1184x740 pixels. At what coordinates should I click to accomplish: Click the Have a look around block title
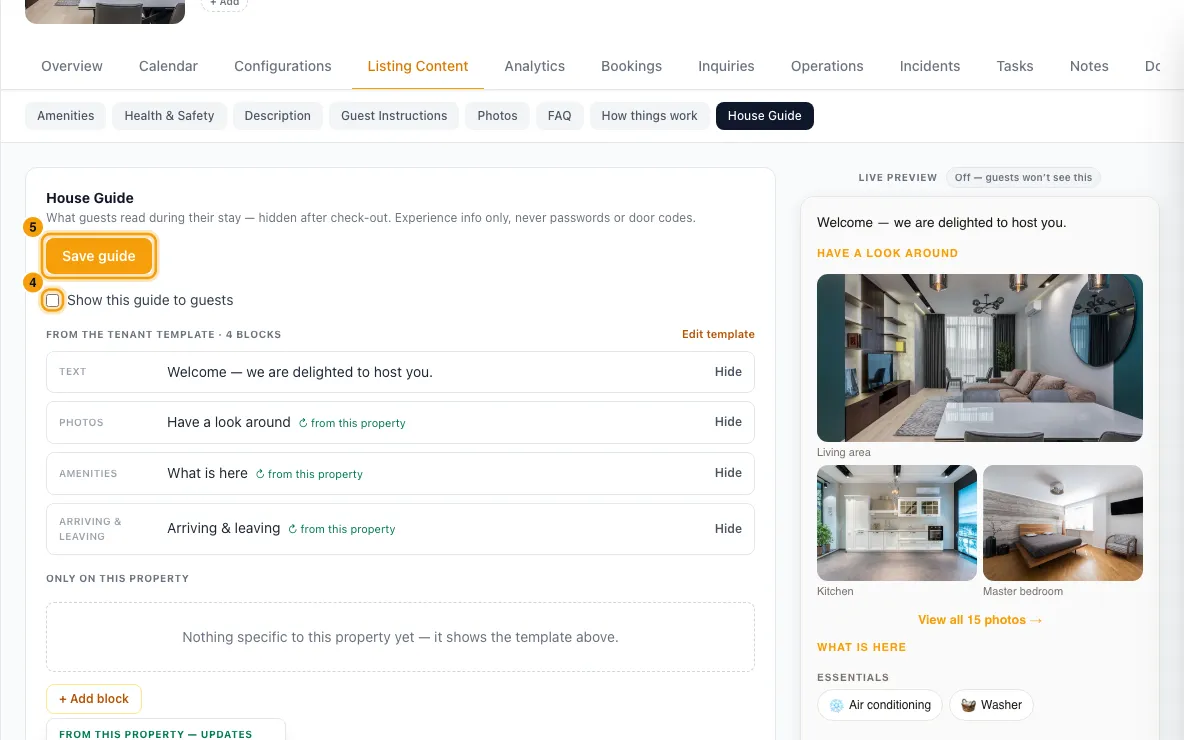[229, 422]
